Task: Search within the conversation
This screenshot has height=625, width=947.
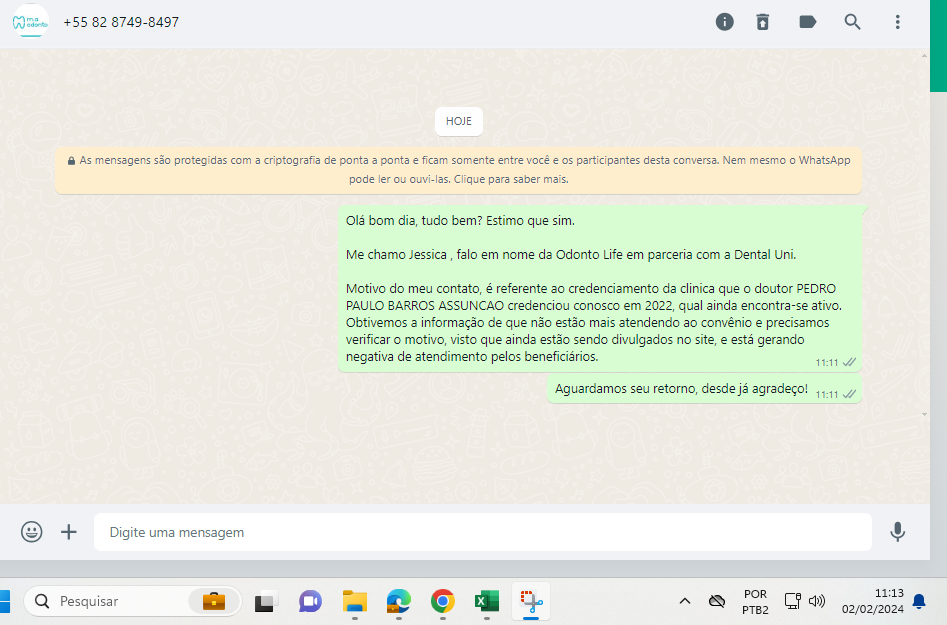Action: (x=852, y=22)
